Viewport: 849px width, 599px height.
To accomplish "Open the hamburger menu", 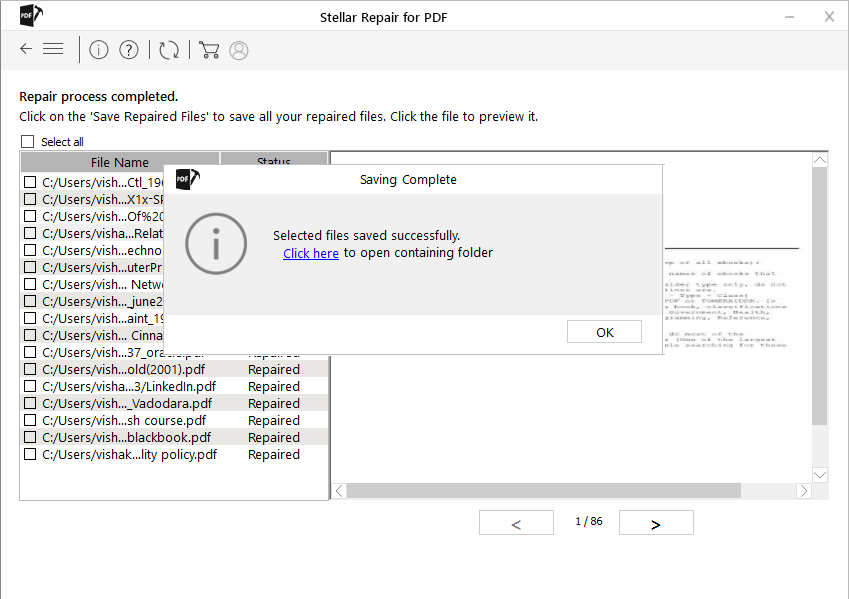I will click(53, 49).
